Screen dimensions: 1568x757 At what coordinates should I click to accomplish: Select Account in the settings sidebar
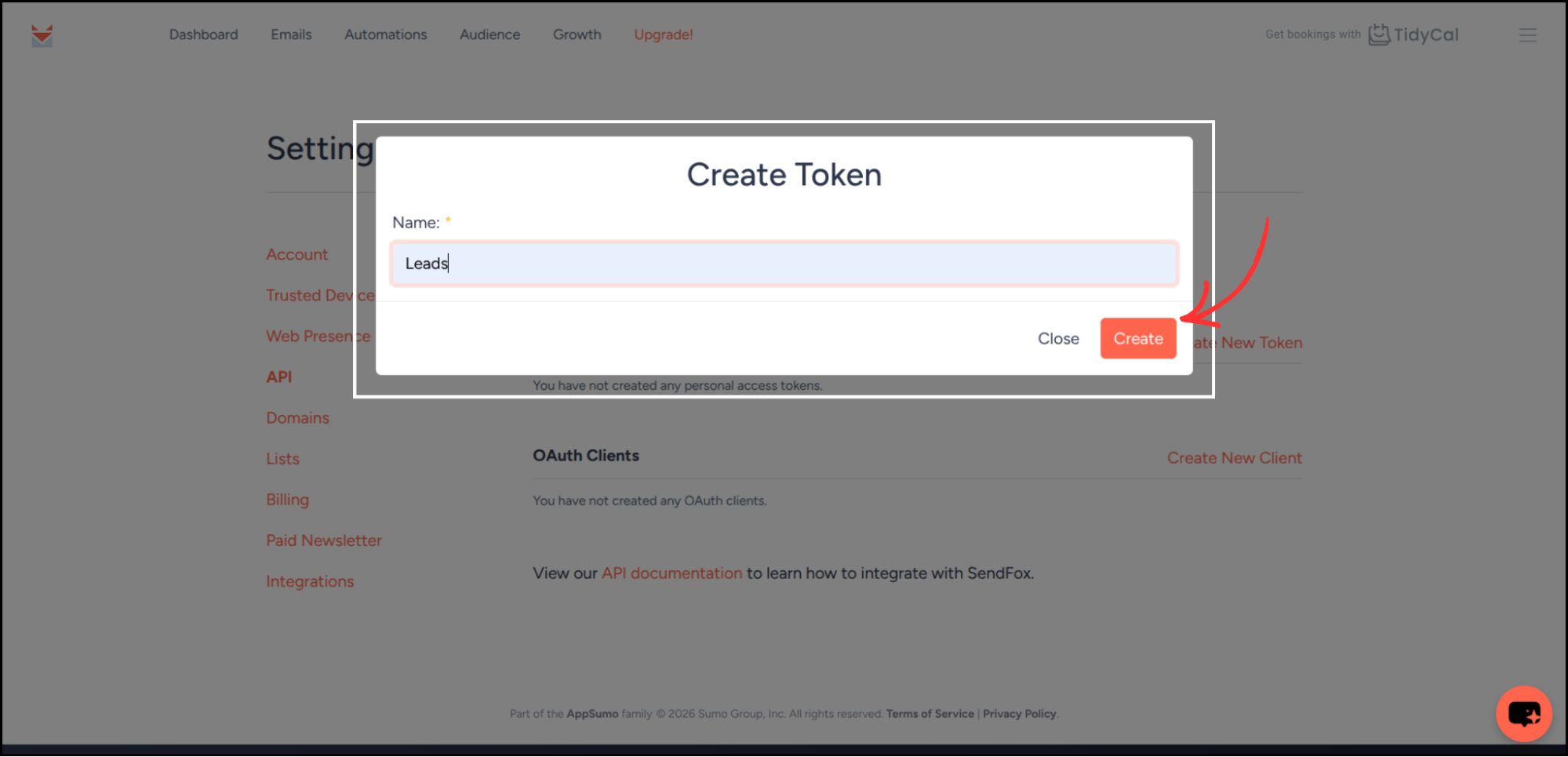coord(297,254)
